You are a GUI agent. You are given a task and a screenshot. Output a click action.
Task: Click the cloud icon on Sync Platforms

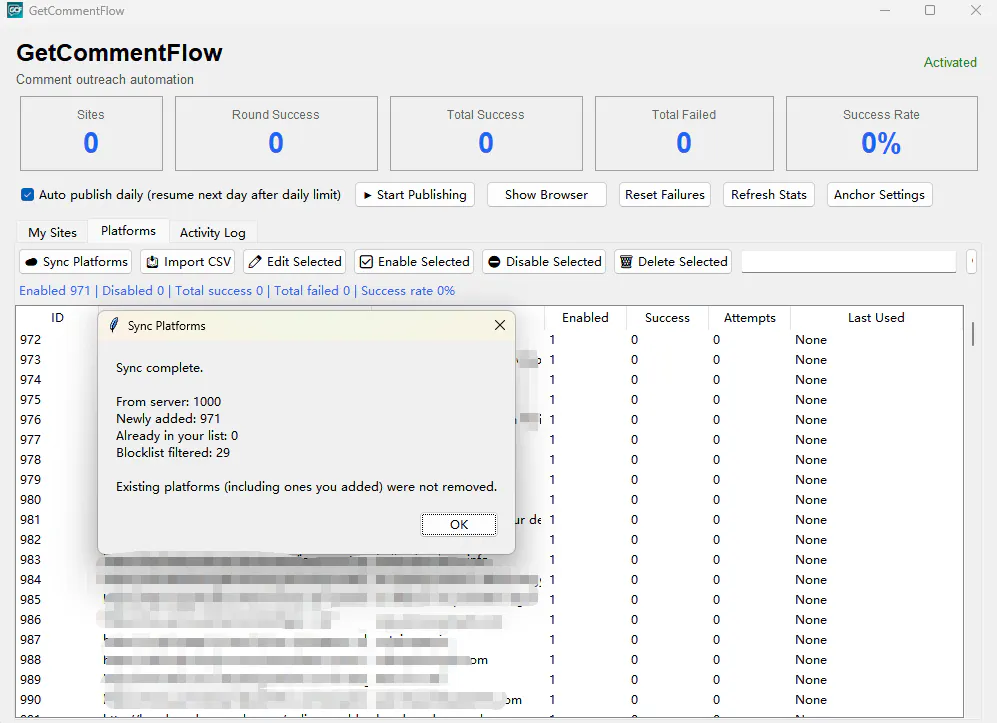[31, 262]
